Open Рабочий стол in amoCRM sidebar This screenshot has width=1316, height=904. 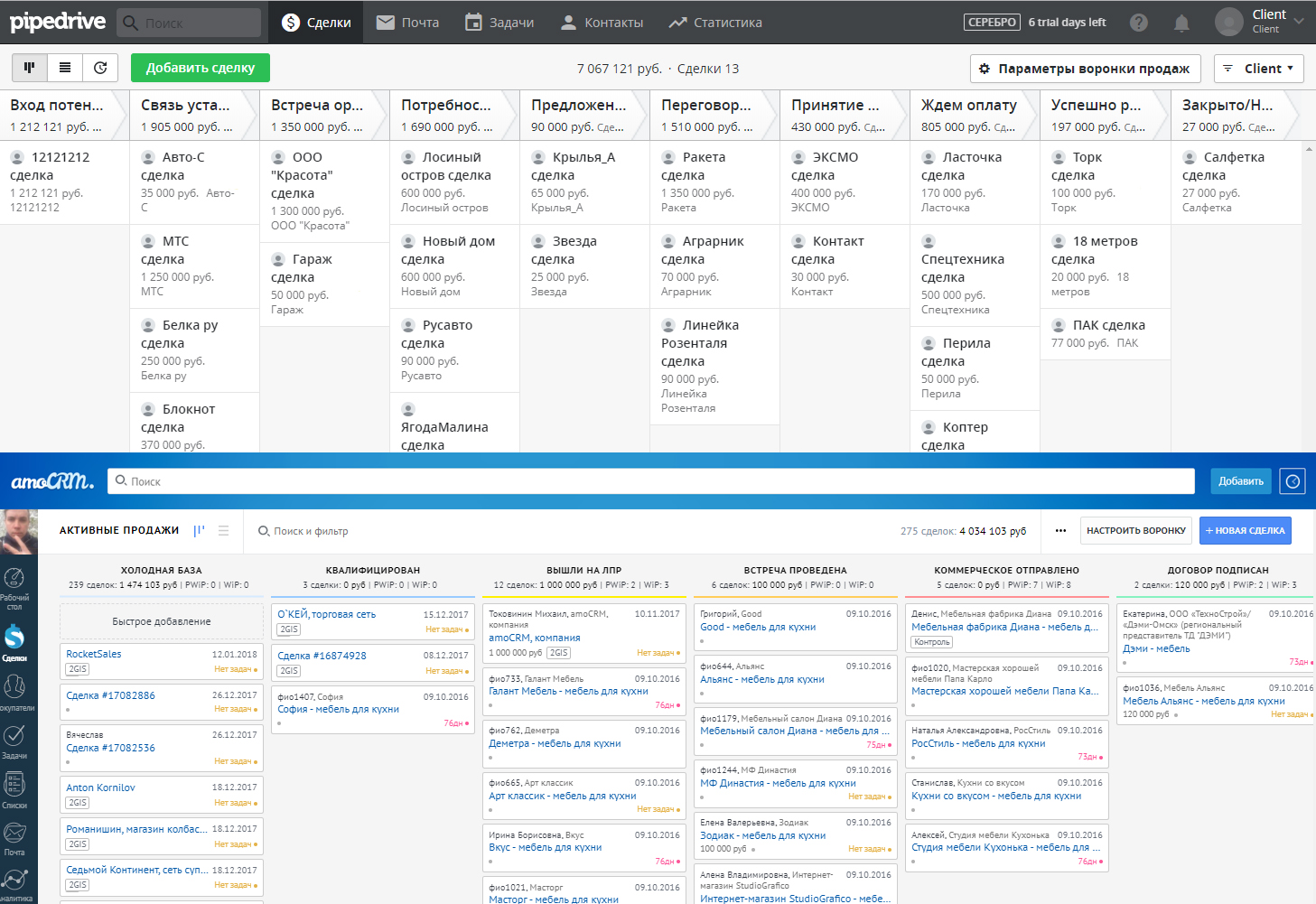[14, 589]
